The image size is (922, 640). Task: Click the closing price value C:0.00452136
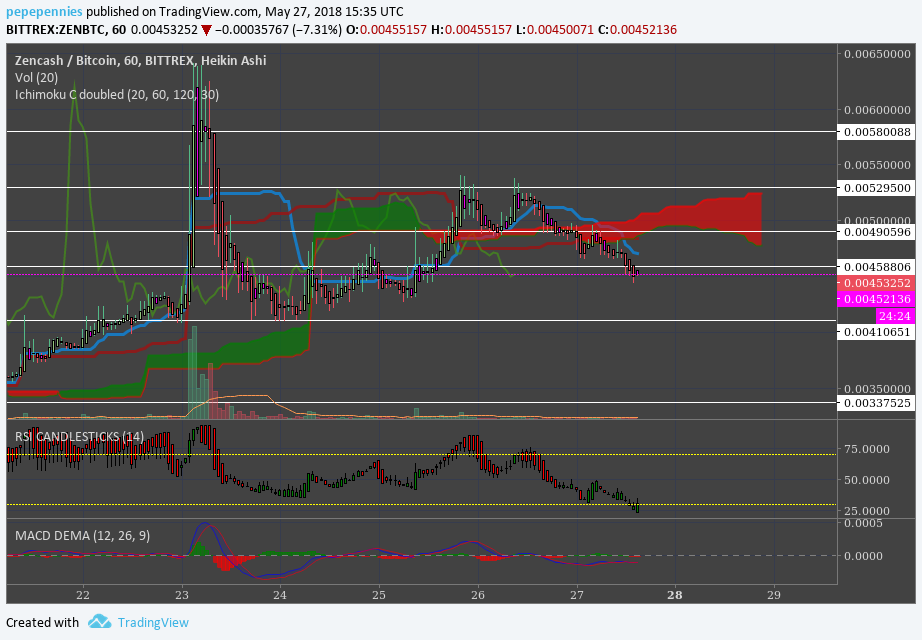tap(637, 29)
